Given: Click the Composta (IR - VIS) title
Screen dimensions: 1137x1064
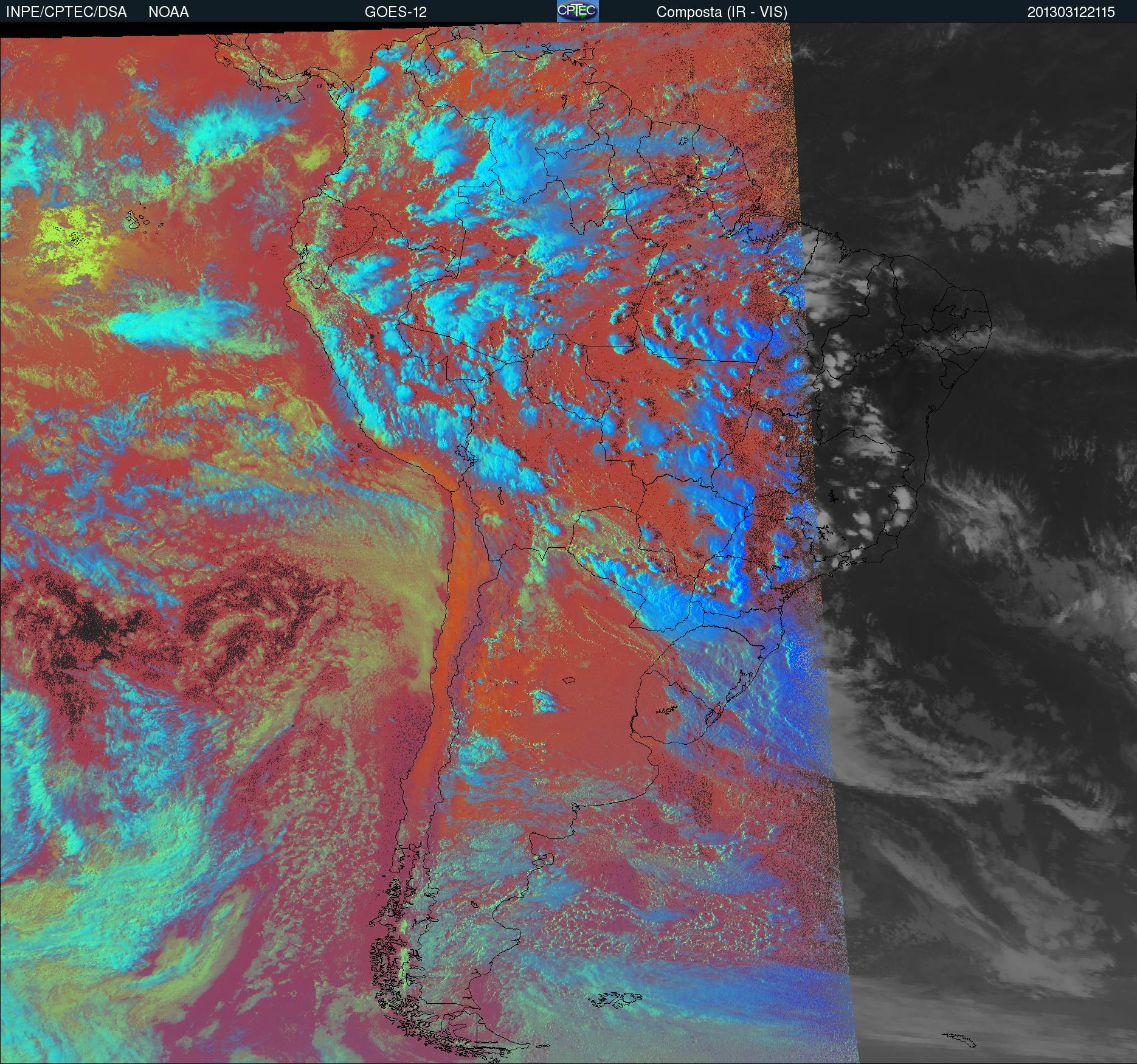Looking at the screenshot, I should pos(722,12).
